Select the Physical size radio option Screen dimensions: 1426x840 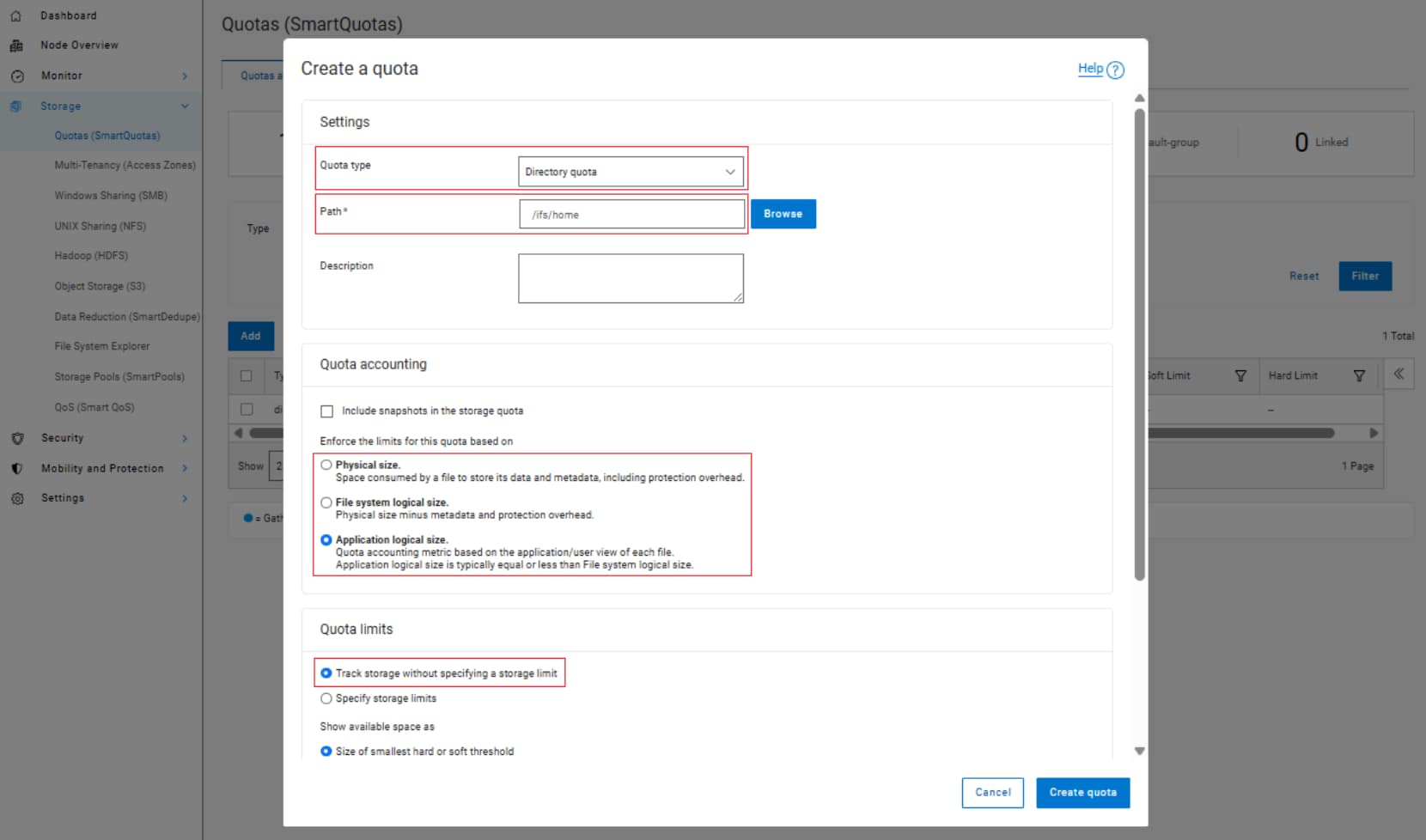(x=326, y=465)
